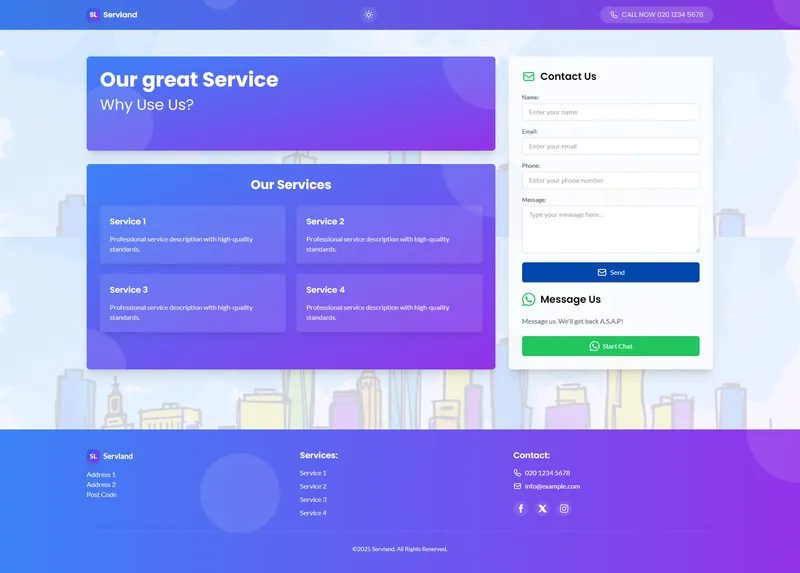Click the info@example.com email link
Viewport: 800px width, 573px height.
click(552, 486)
